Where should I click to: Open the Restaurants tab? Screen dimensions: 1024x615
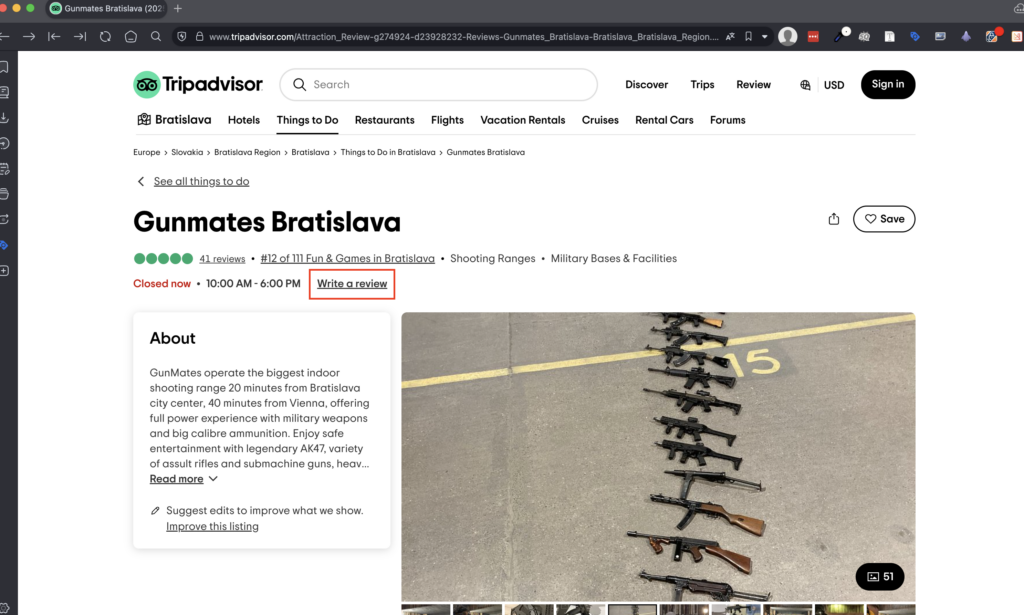pos(385,120)
